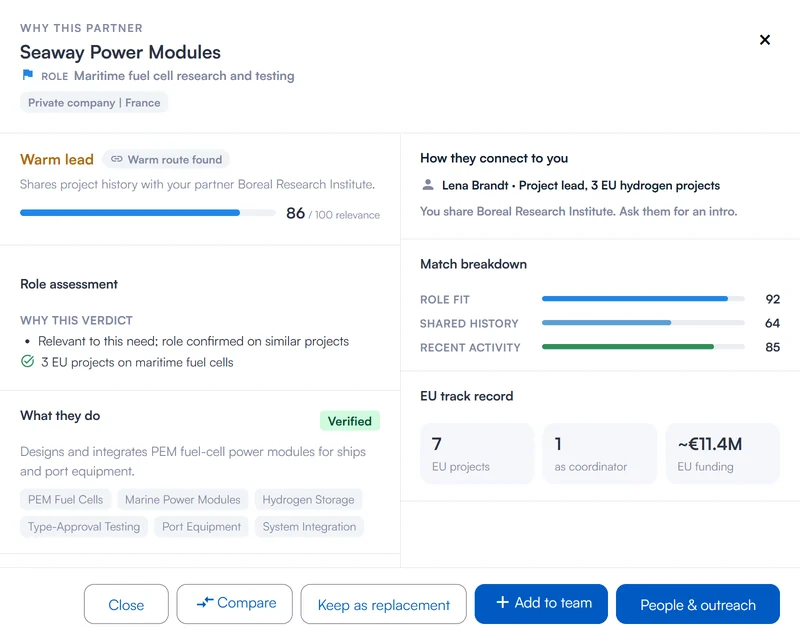Click the blue role flag icon
Screen dimensions: 800x640
(28, 76)
